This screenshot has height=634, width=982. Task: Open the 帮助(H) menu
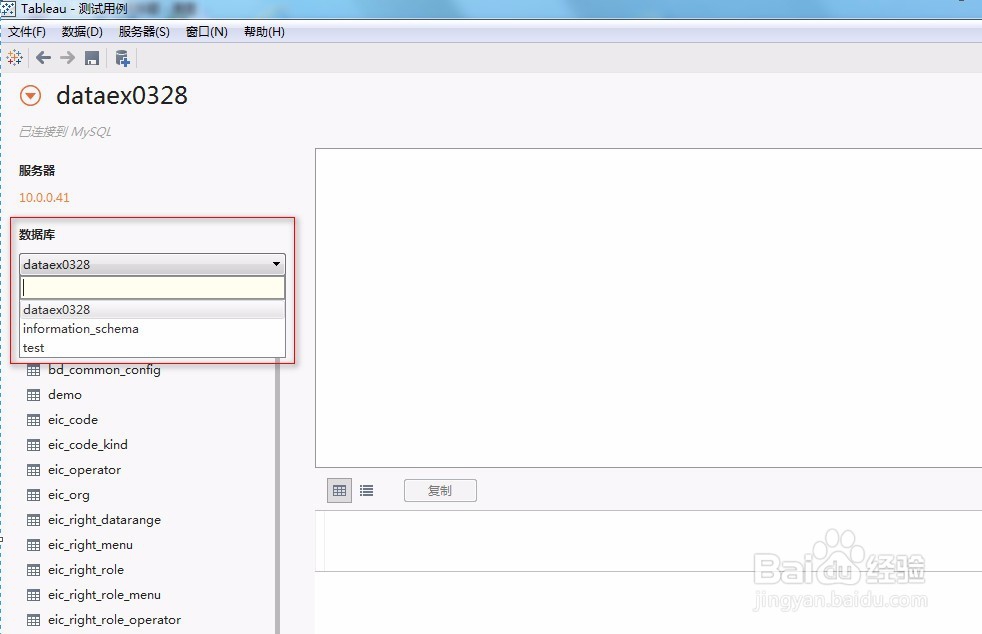(x=264, y=32)
